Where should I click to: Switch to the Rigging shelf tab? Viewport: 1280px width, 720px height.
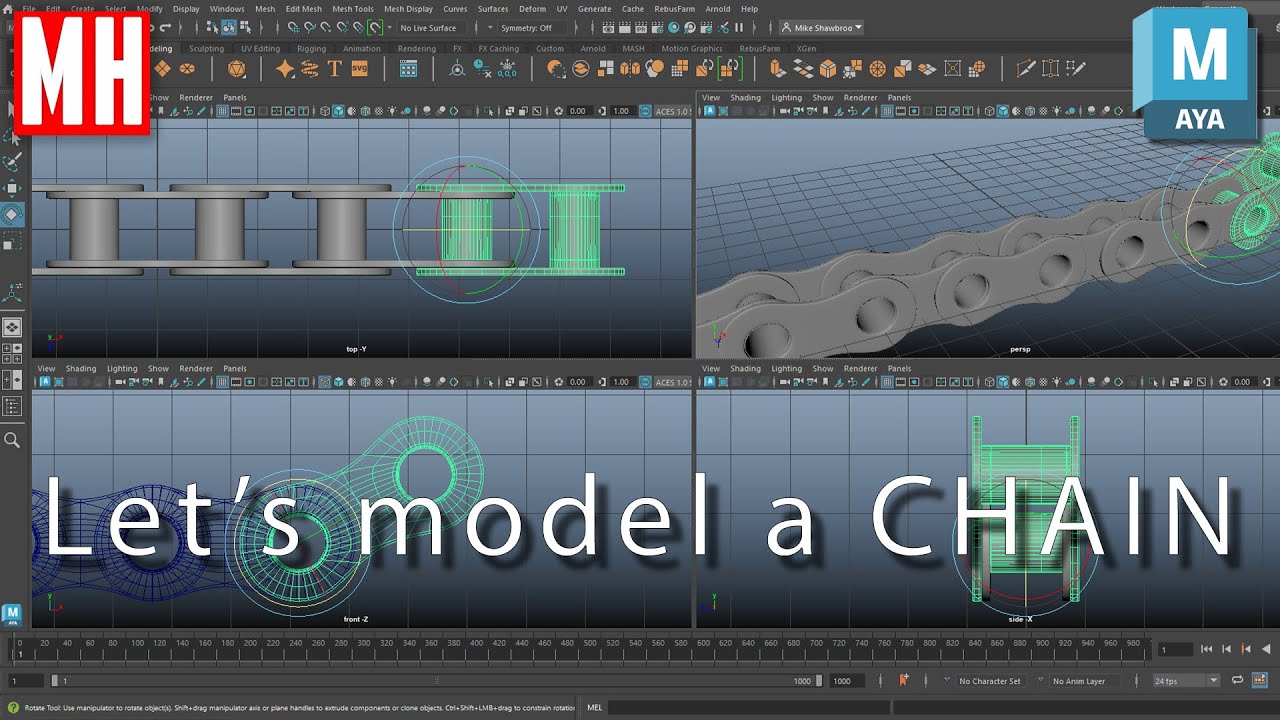coord(311,48)
